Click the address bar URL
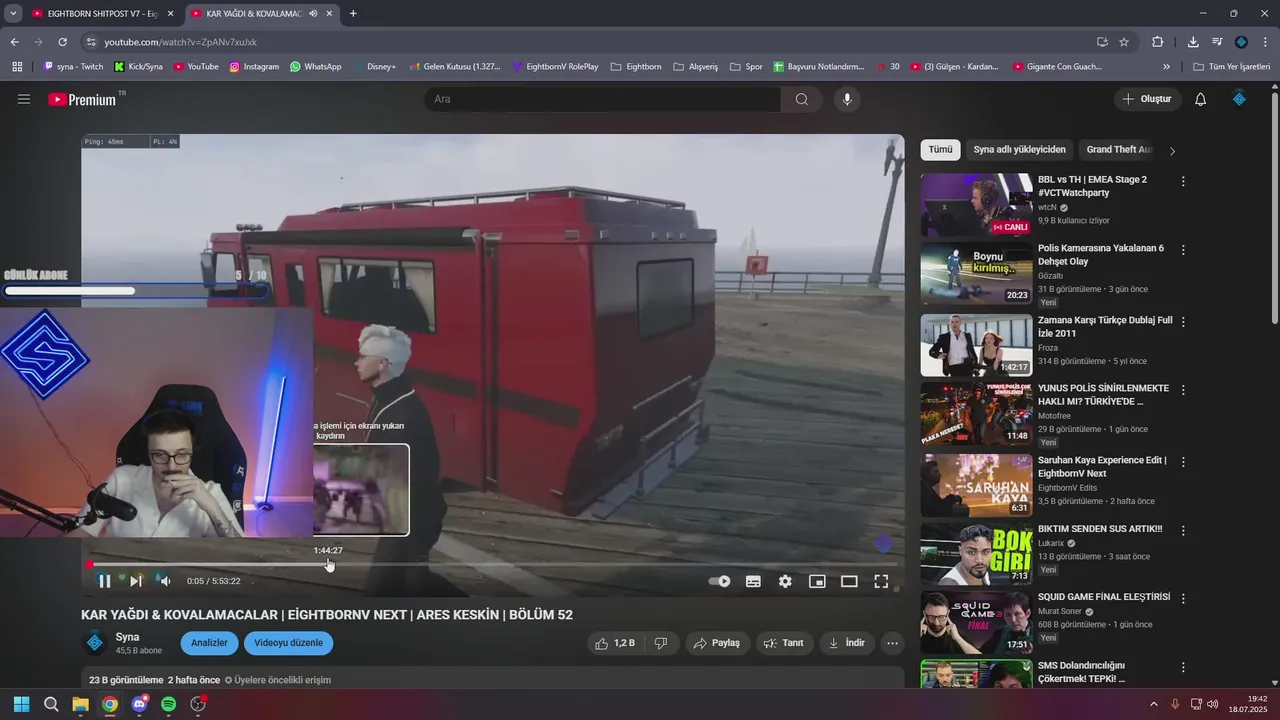This screenshot has width=1280, height=720. [181, 42]
